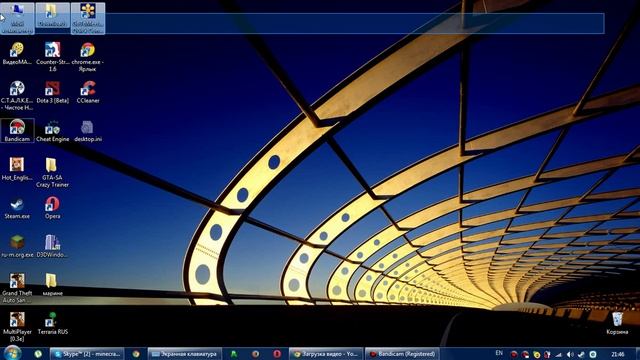The height and width of the screenshot is (360, 640).
Task: Open the Steam tray icon
Action: [581, 355]
